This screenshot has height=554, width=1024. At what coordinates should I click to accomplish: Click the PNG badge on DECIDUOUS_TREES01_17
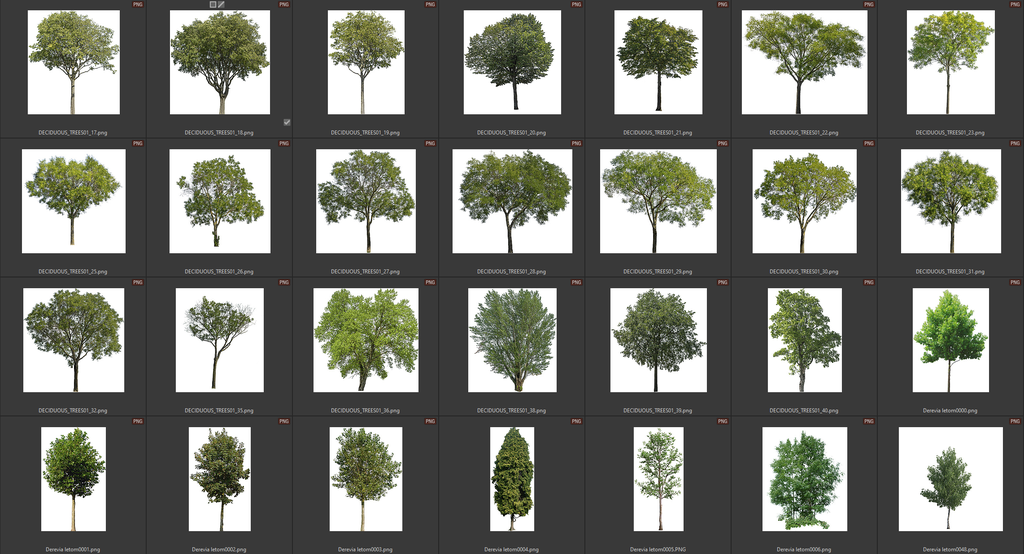pyautogui.click(x=137, y=5)
